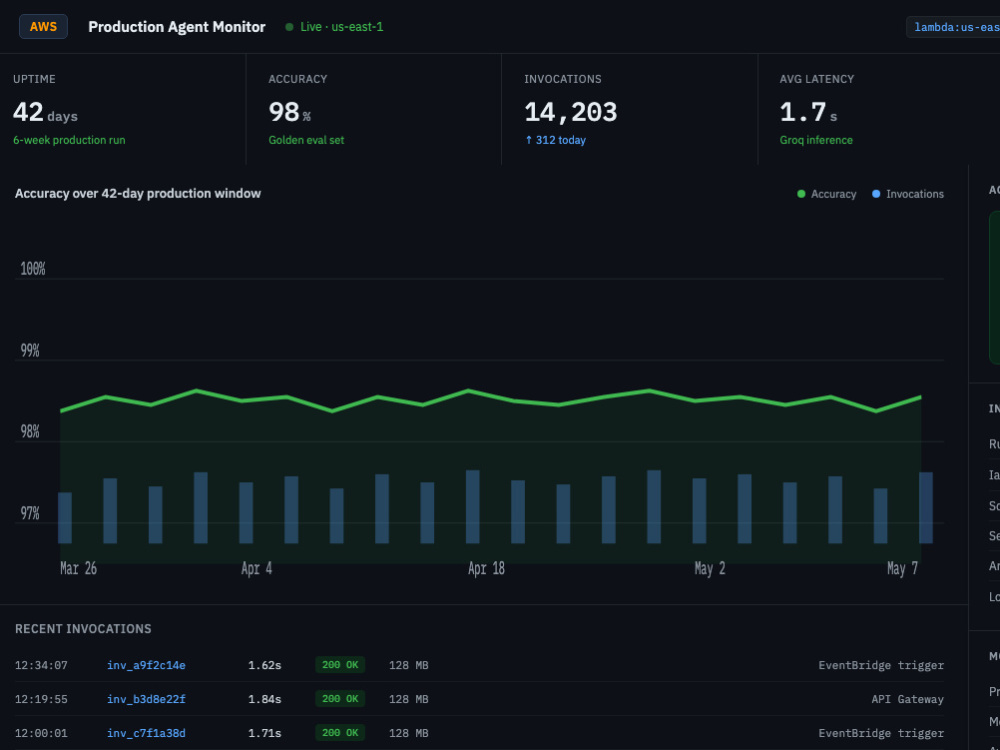1000x750 pixels.
Task: Click the 98% y-axis label
Action: click(x=30, y=432)
